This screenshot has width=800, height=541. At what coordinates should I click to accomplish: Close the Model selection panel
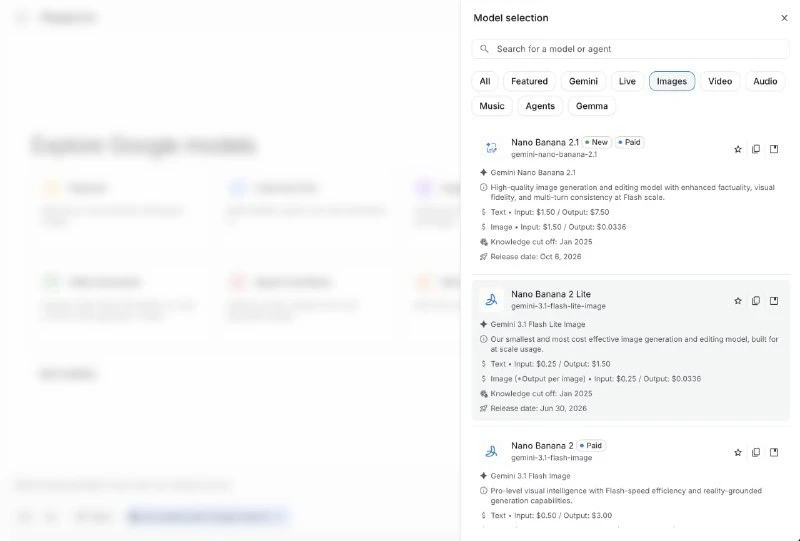pos(784,18)
